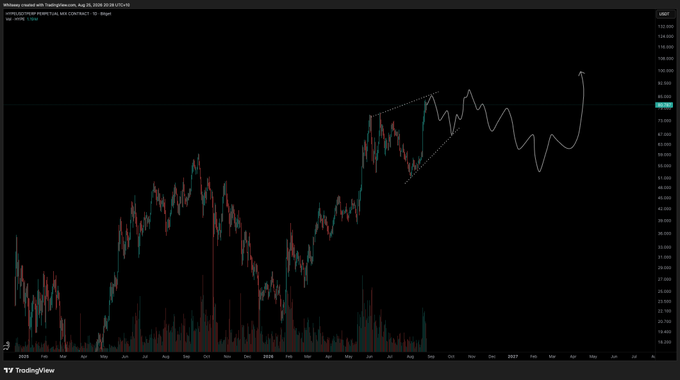Click the 2026 year label on time axis
Screen dimensions: 680x380
pyautogui.click(x=268, y=357)
